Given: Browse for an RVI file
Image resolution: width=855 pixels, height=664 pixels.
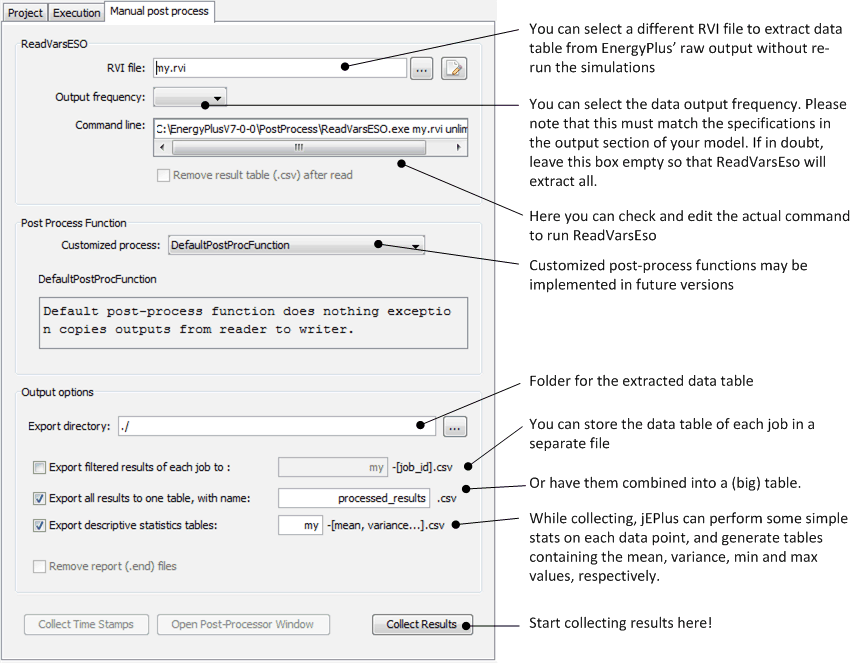Looking at the screenshot, I should (x=422, y=69).
